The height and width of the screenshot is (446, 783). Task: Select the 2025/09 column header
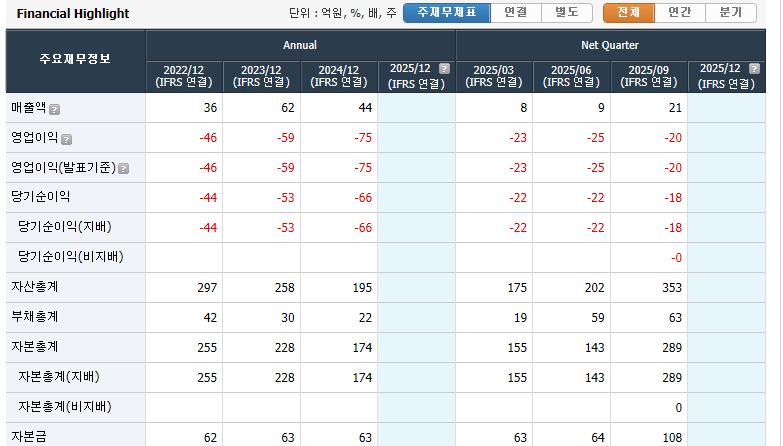pos(648,76)
